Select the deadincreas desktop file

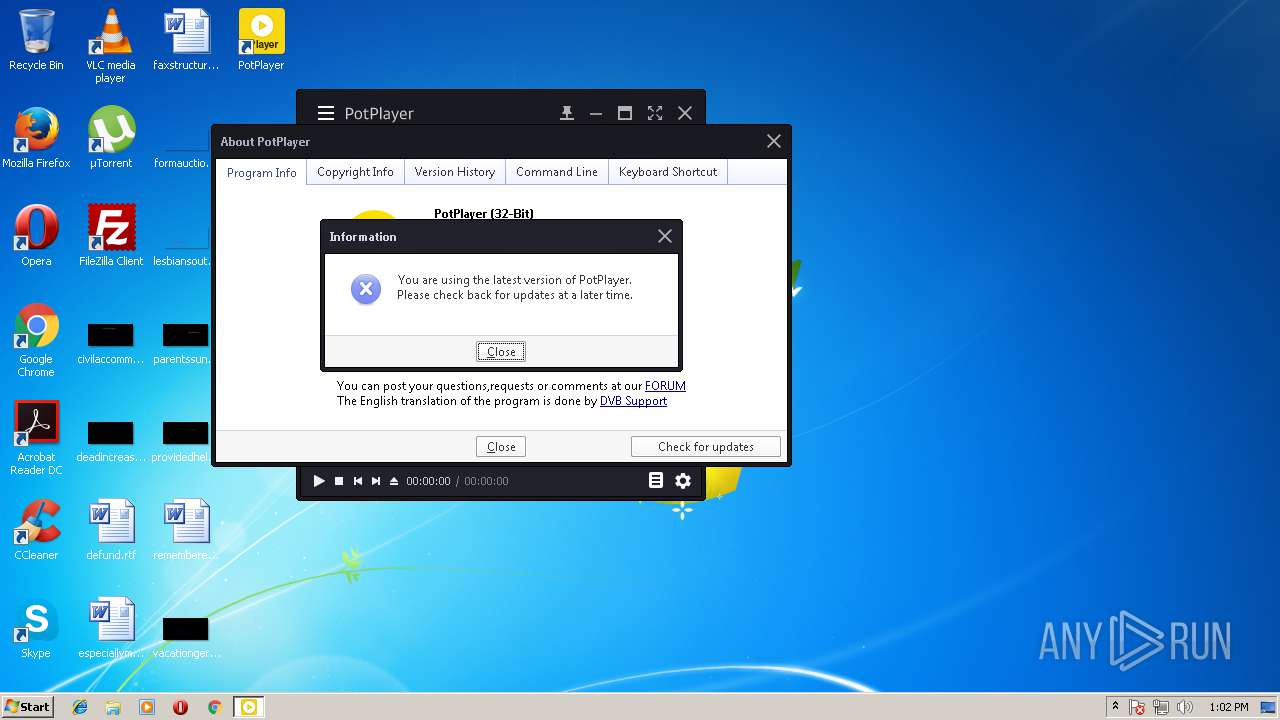click(x=110, y=441)
